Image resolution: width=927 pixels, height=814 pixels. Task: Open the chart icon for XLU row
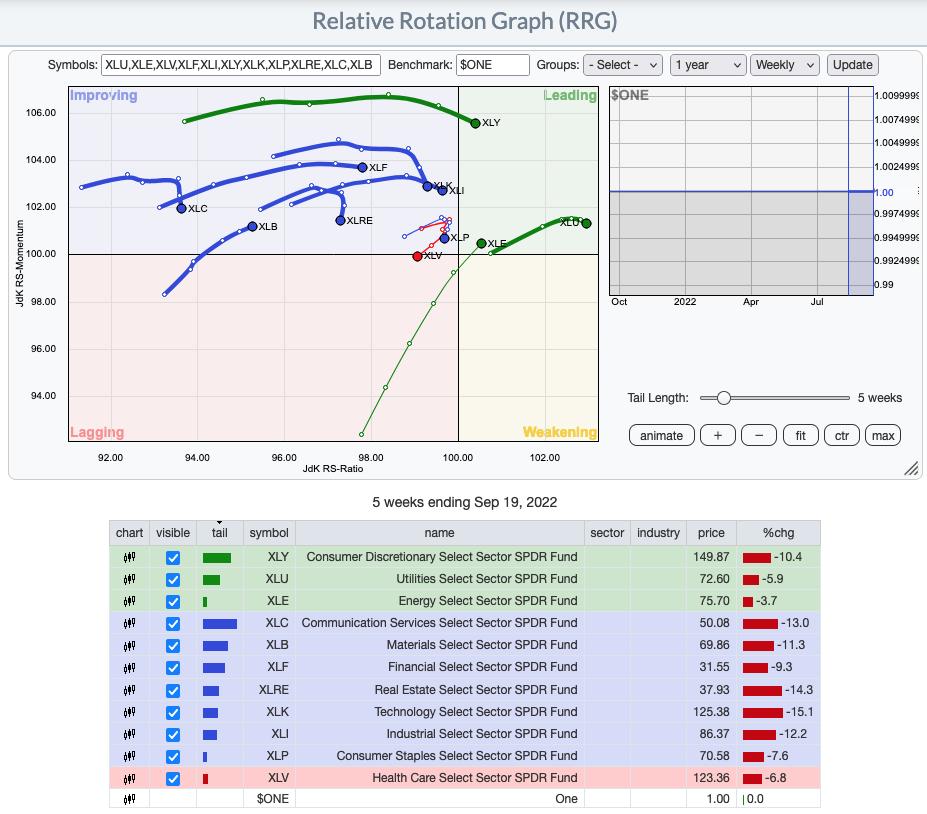[129, 579]
